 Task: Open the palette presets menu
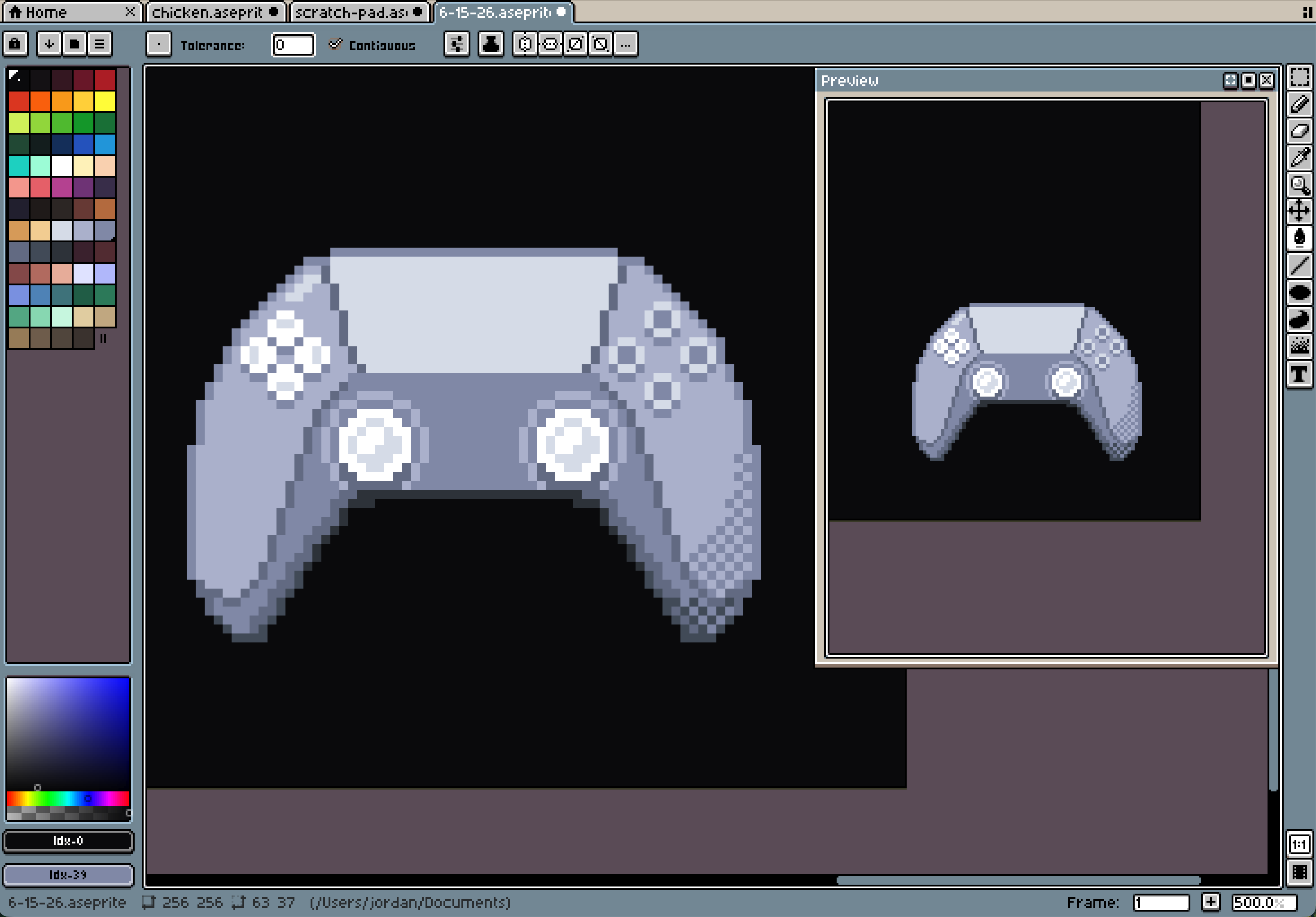point(75,44)
